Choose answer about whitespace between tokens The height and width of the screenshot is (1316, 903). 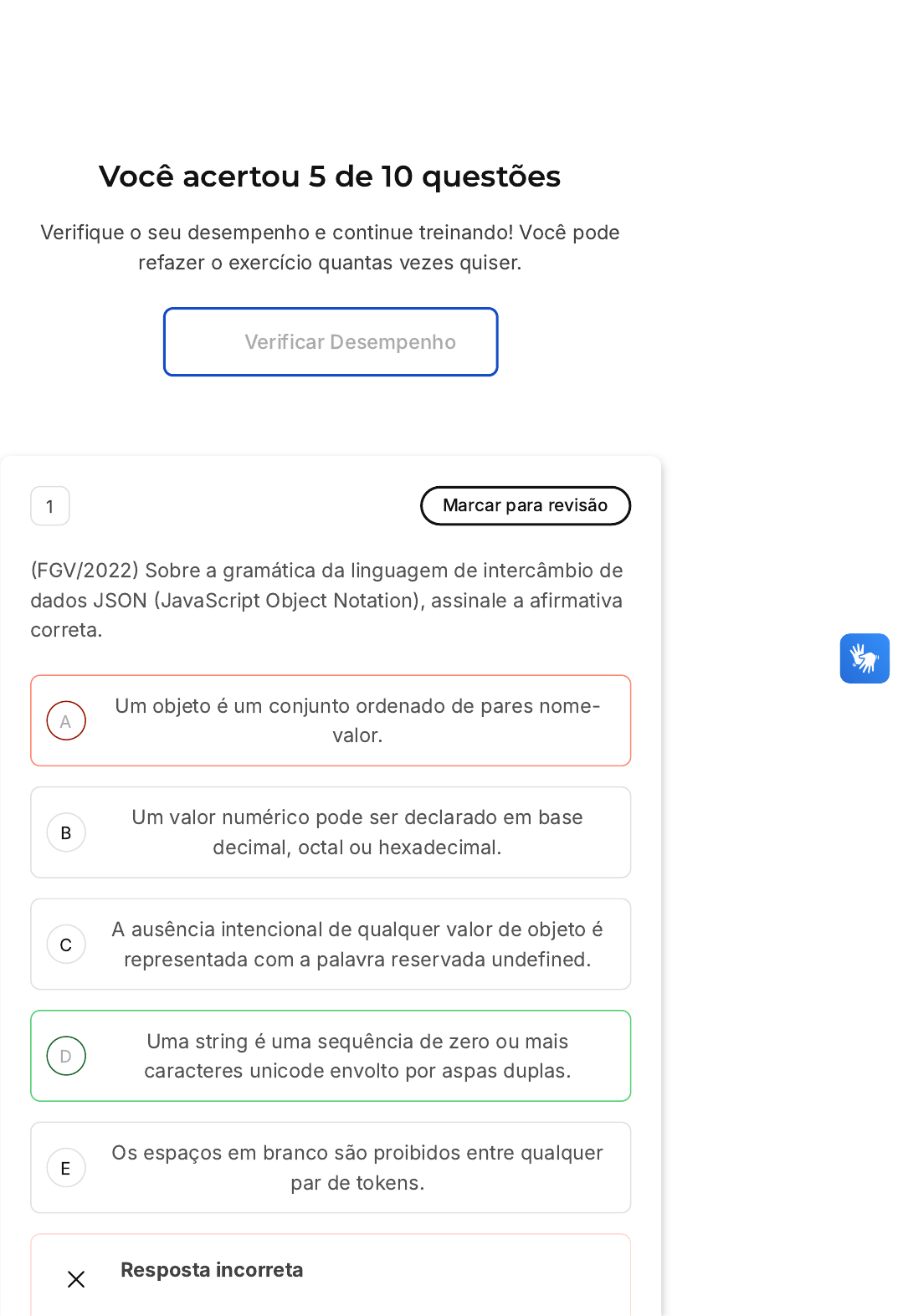(357, 1168)
